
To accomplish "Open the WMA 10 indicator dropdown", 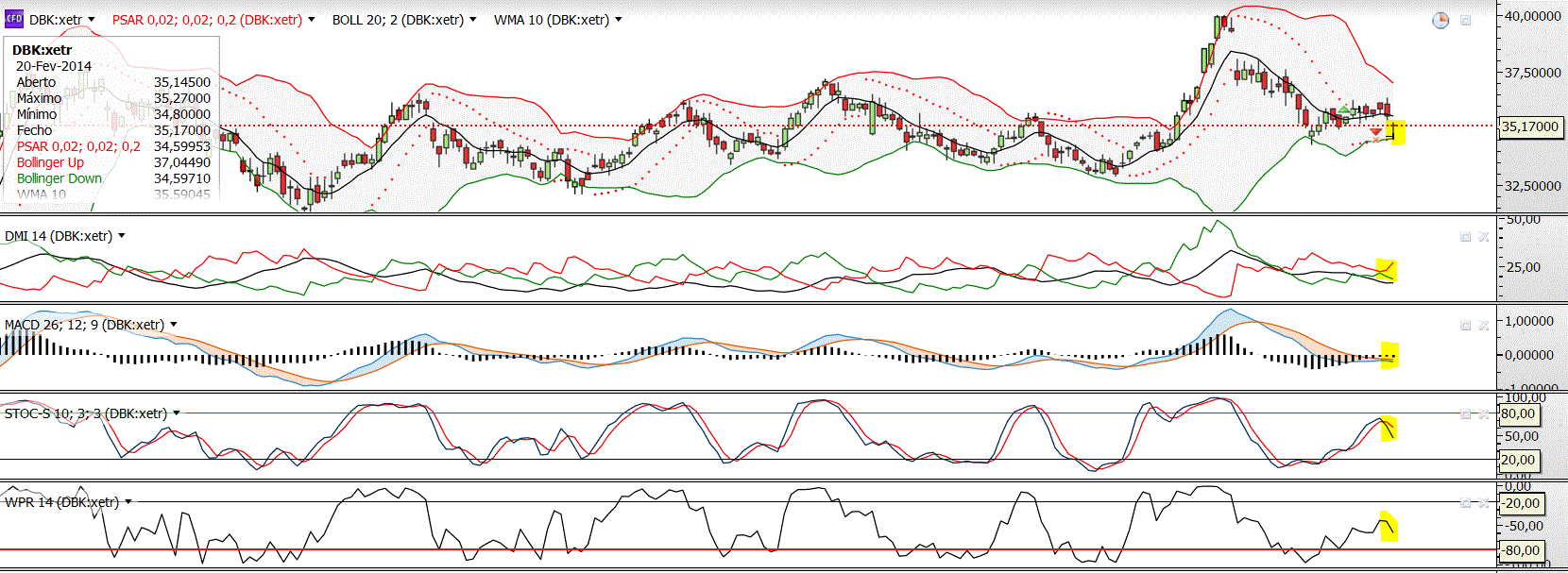I will pyautogui.click(x=618, y=20).
